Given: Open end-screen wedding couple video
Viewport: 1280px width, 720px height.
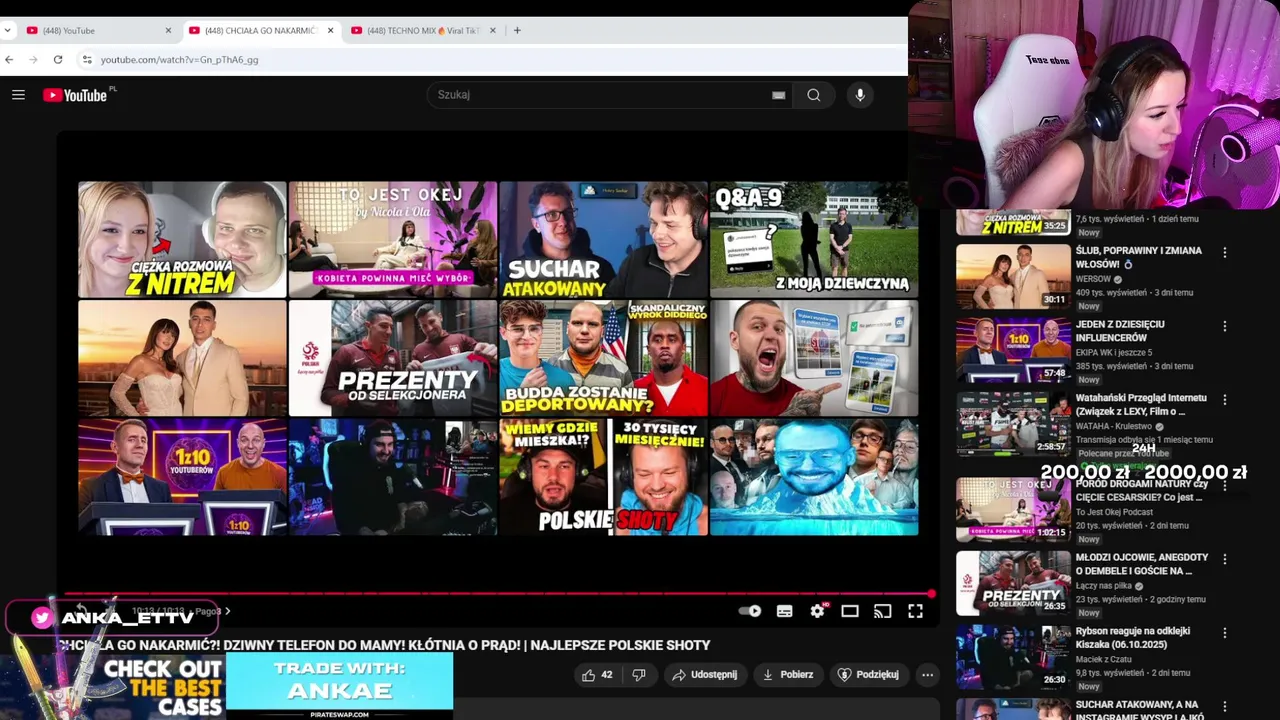Looking at the screenshot, I should click(182, 358).
